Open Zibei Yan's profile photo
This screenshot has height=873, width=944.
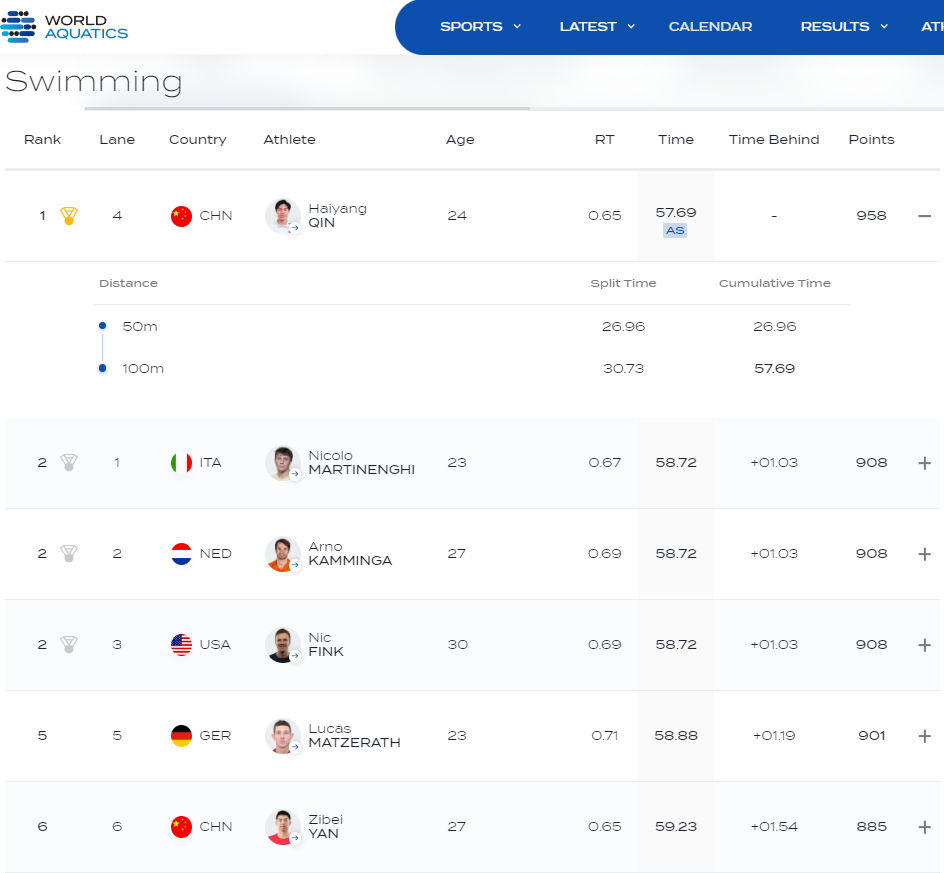coord(282,826)
